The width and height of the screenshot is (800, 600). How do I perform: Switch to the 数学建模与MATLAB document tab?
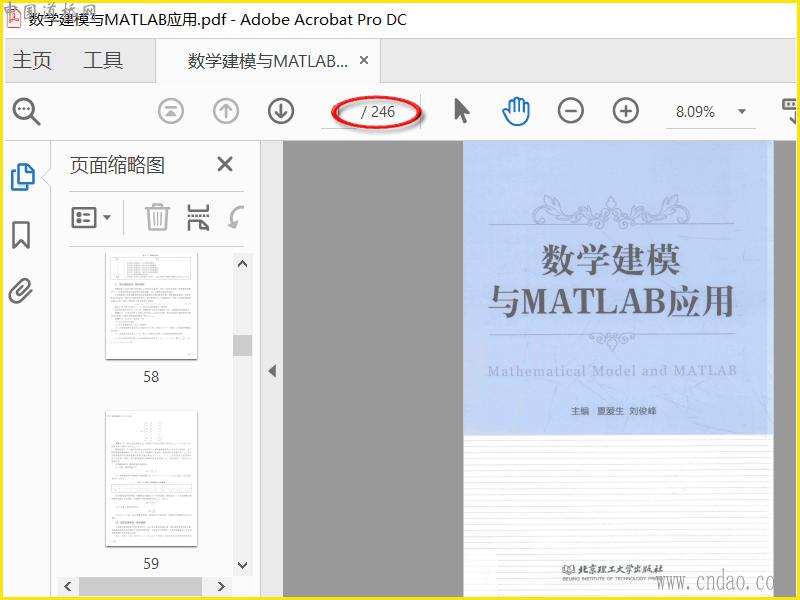tap(268, 61)
